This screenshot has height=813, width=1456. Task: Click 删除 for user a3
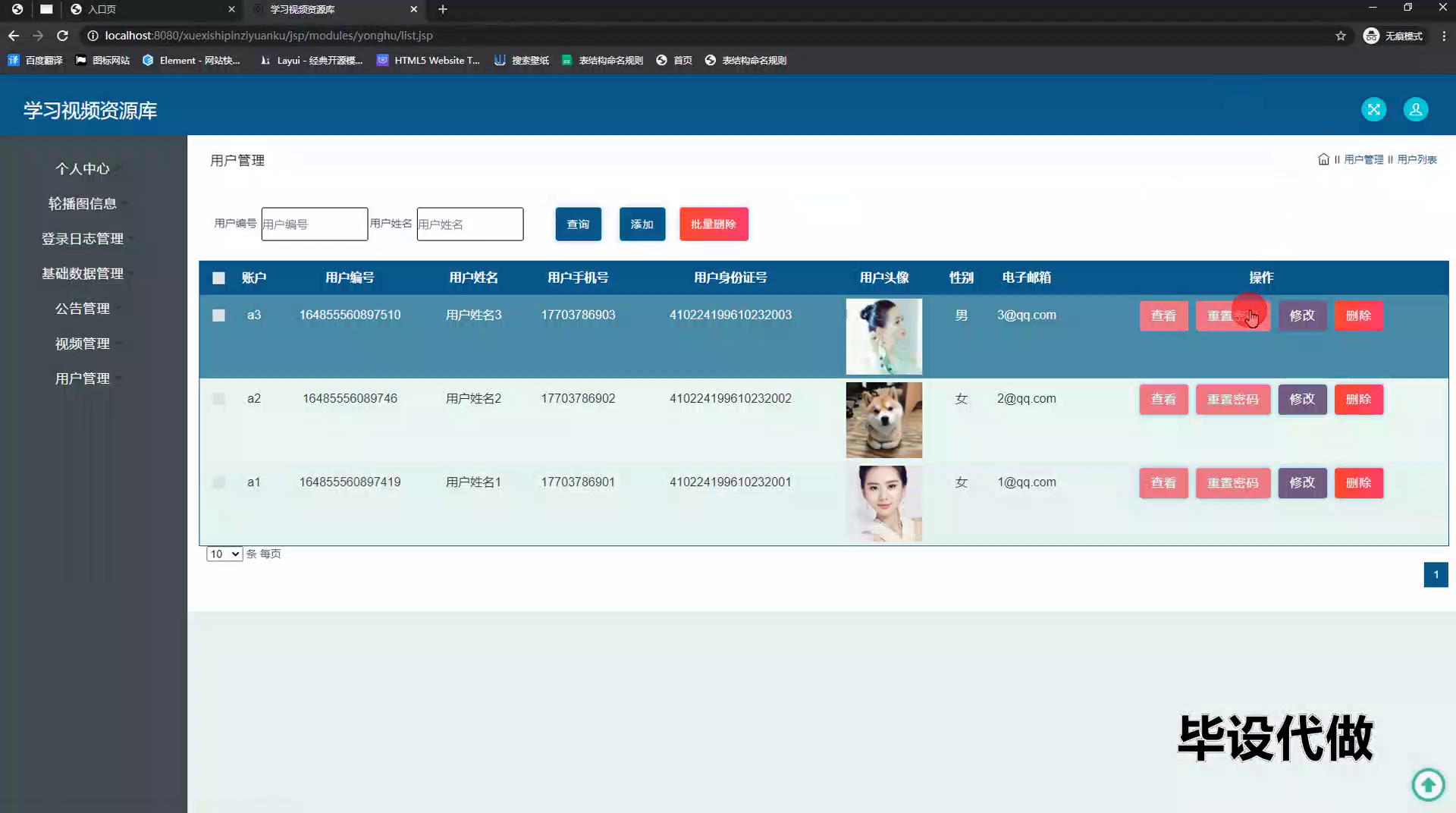click(x=1358, y=315)
